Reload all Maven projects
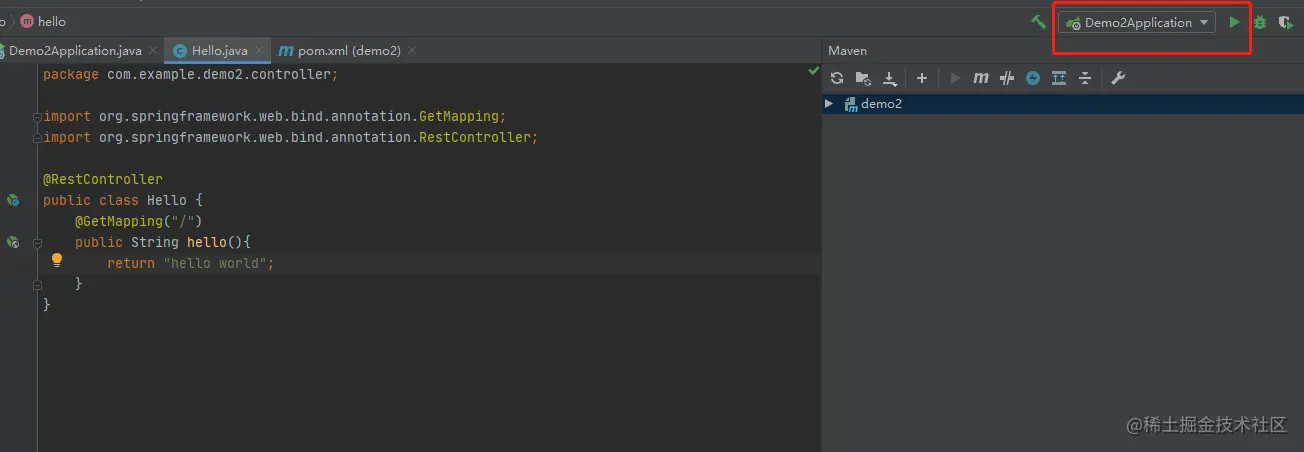 point(837,78)
